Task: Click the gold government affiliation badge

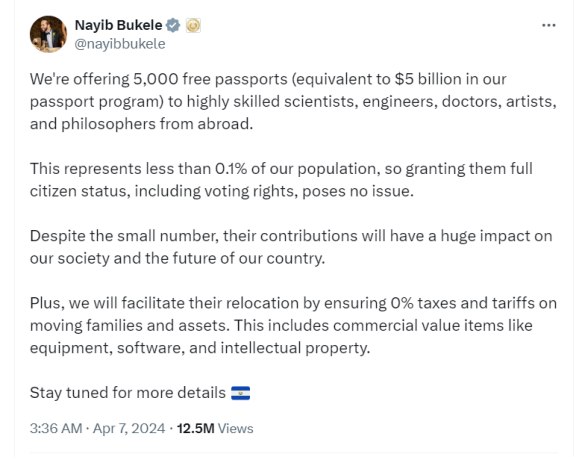Action: coord(193,25)
